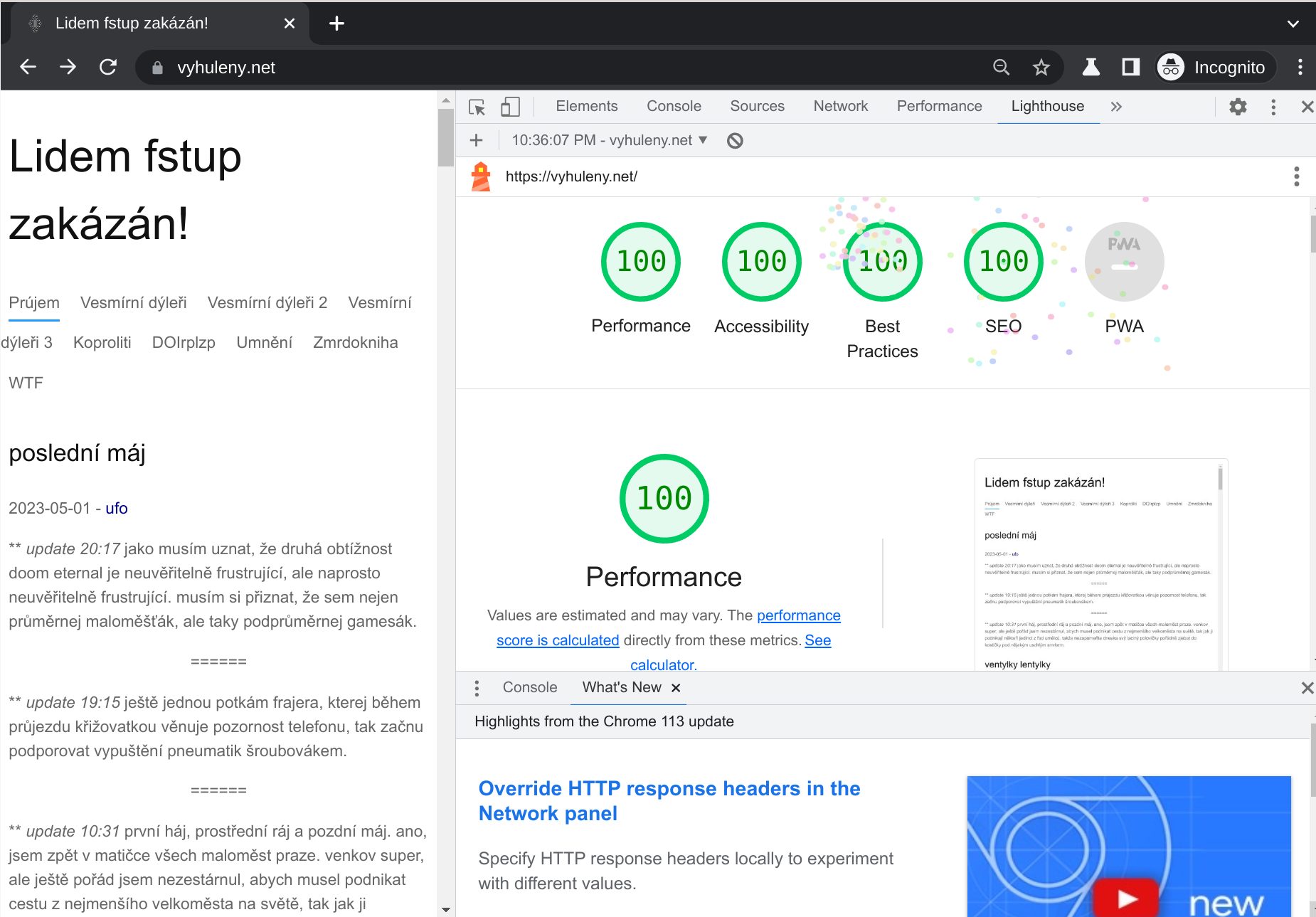Reload the page
The width and height of the screenshot is (1316, 917).
(x=108, y=68)
